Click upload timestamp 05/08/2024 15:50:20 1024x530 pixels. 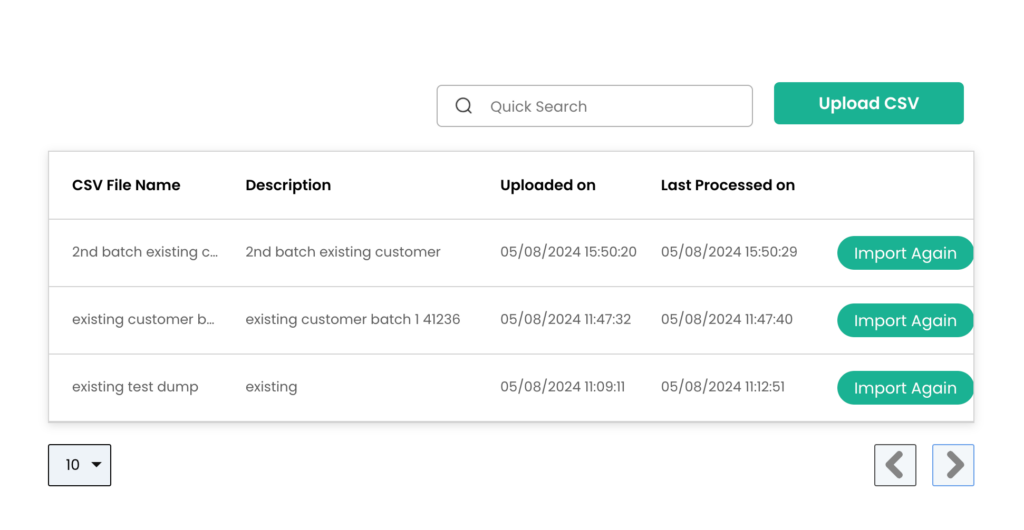pos(568,252)
